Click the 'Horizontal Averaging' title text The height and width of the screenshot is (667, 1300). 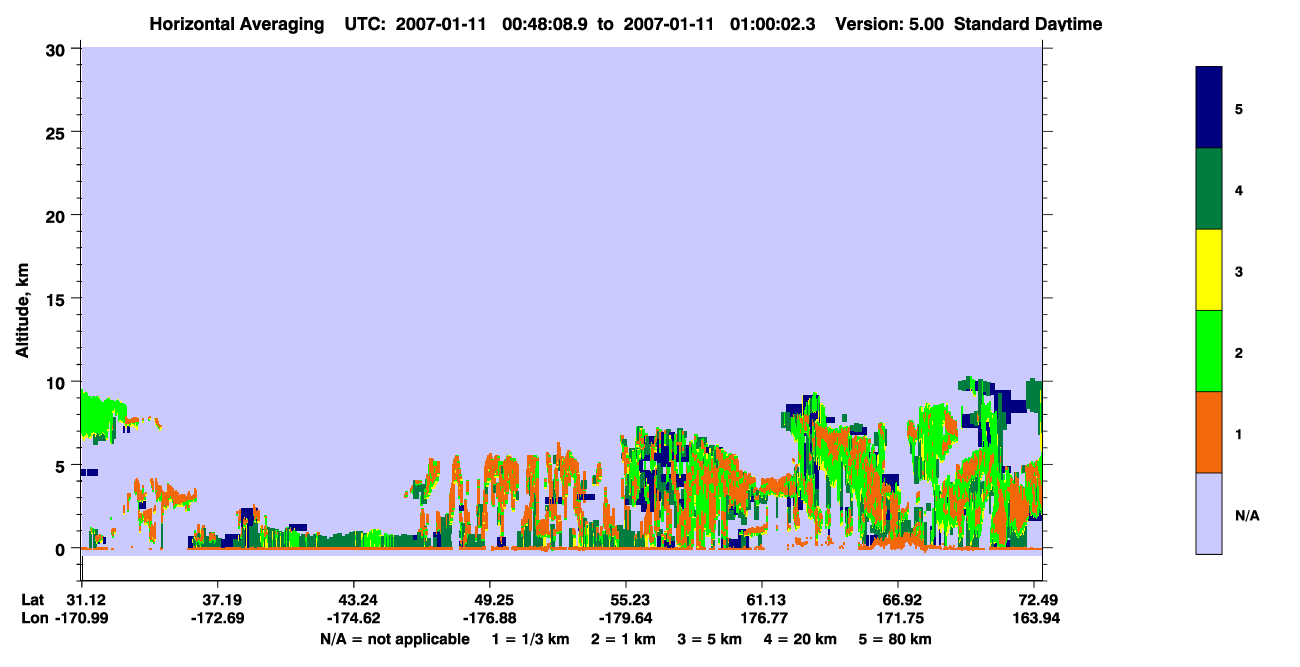[237, 24]
